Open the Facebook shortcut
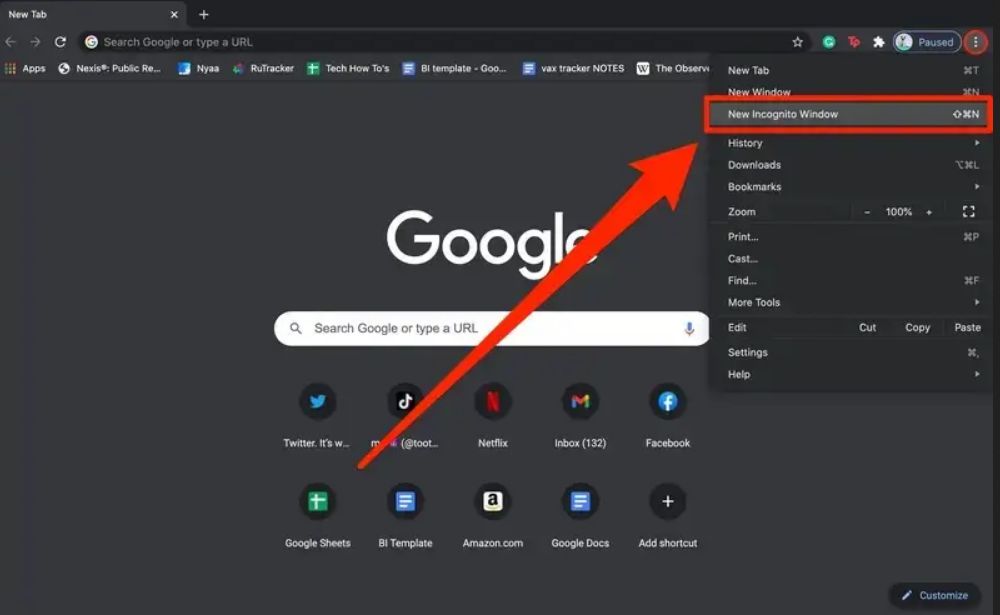Screen dimensions: 1000x615 point(667,415)
